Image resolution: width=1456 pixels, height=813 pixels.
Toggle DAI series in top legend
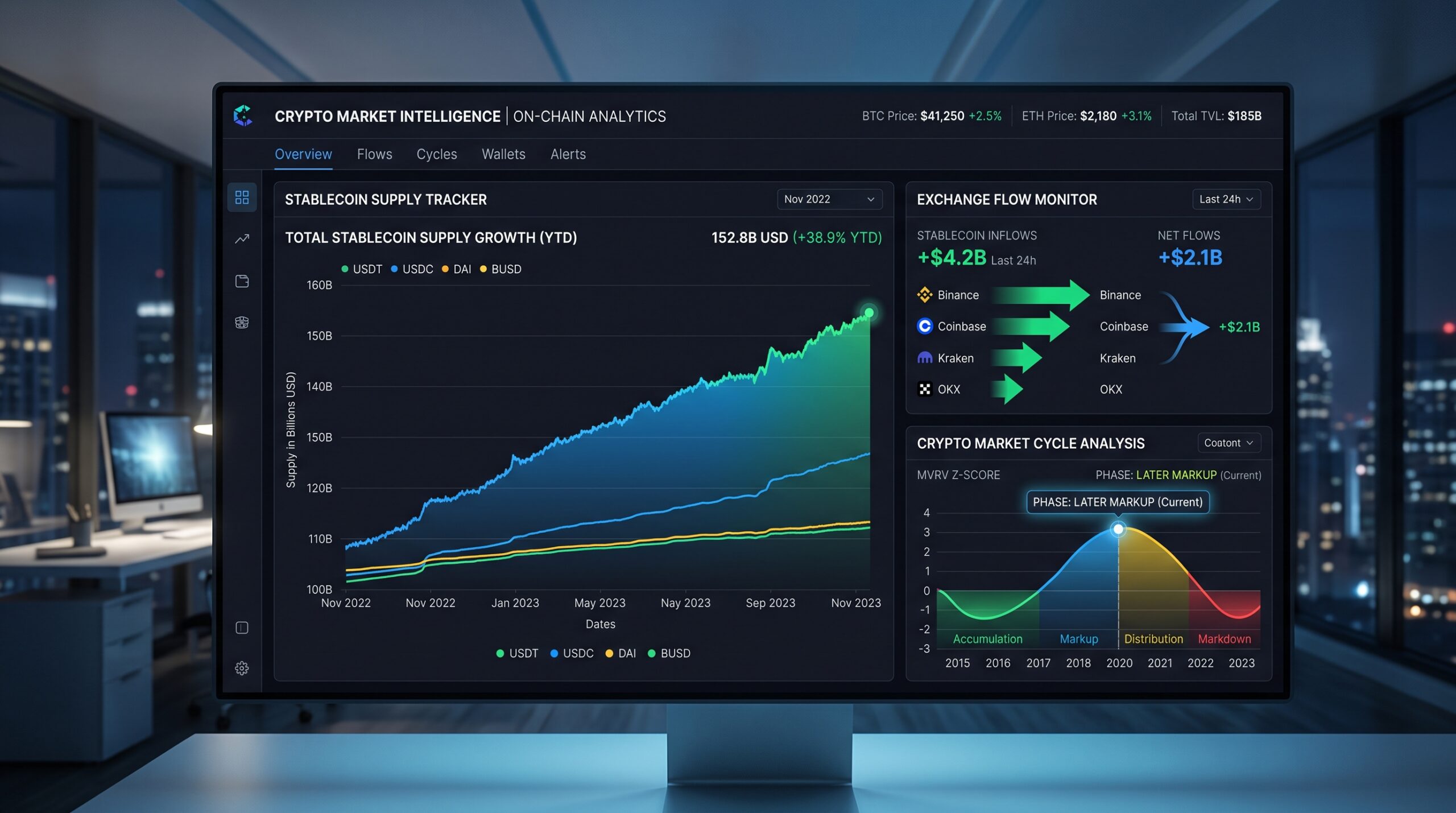tap(457, 269)
